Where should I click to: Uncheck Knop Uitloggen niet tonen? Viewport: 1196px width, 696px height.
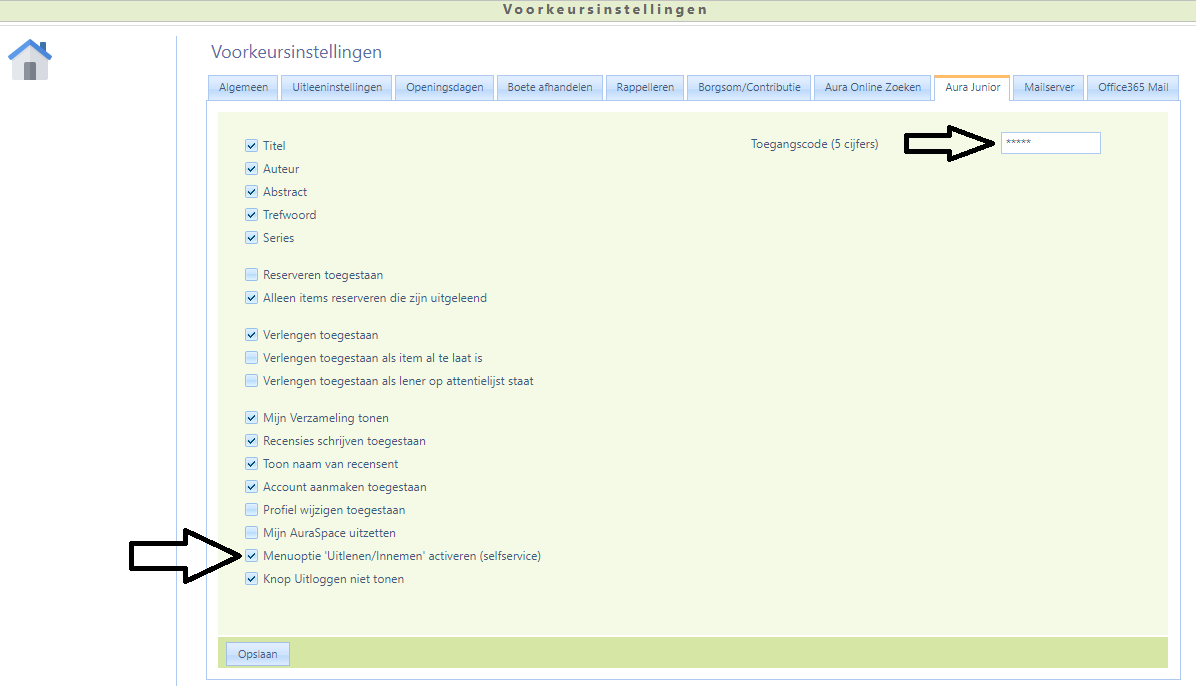click(251, 579)
